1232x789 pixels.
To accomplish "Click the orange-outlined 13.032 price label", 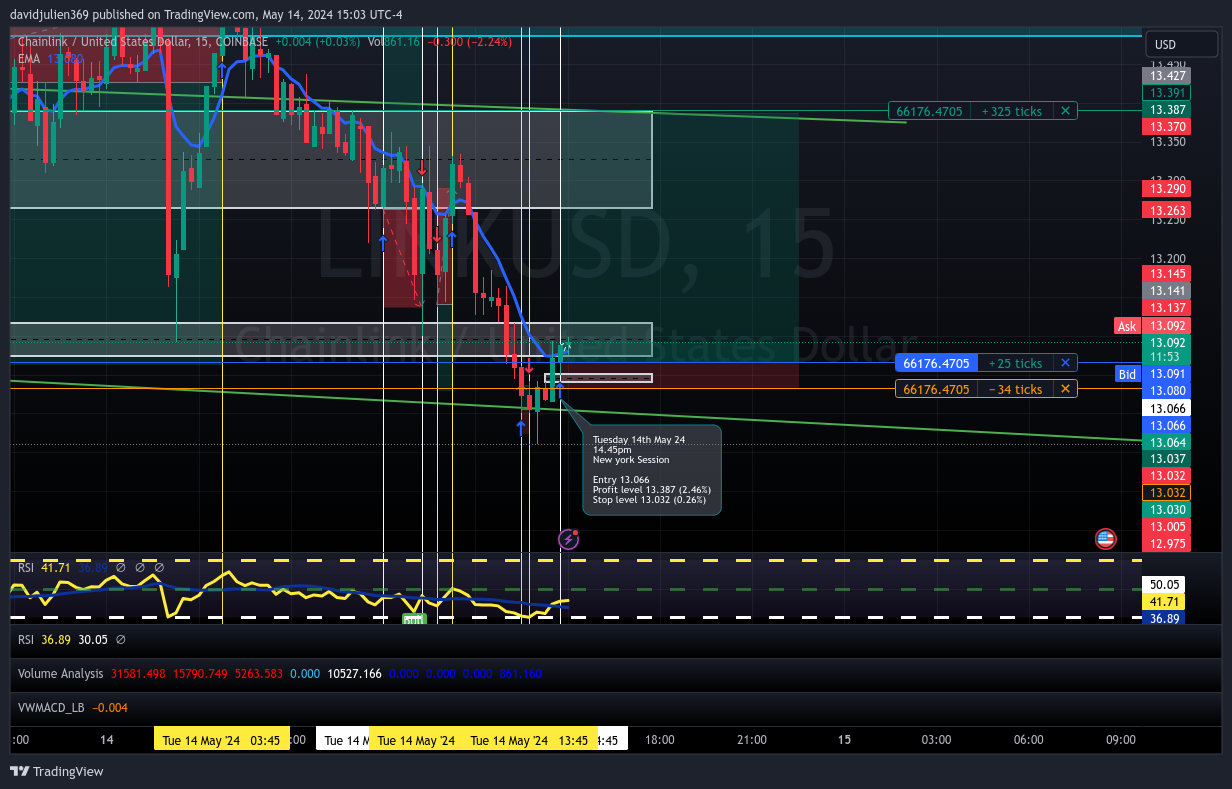I will point(1167,493).
